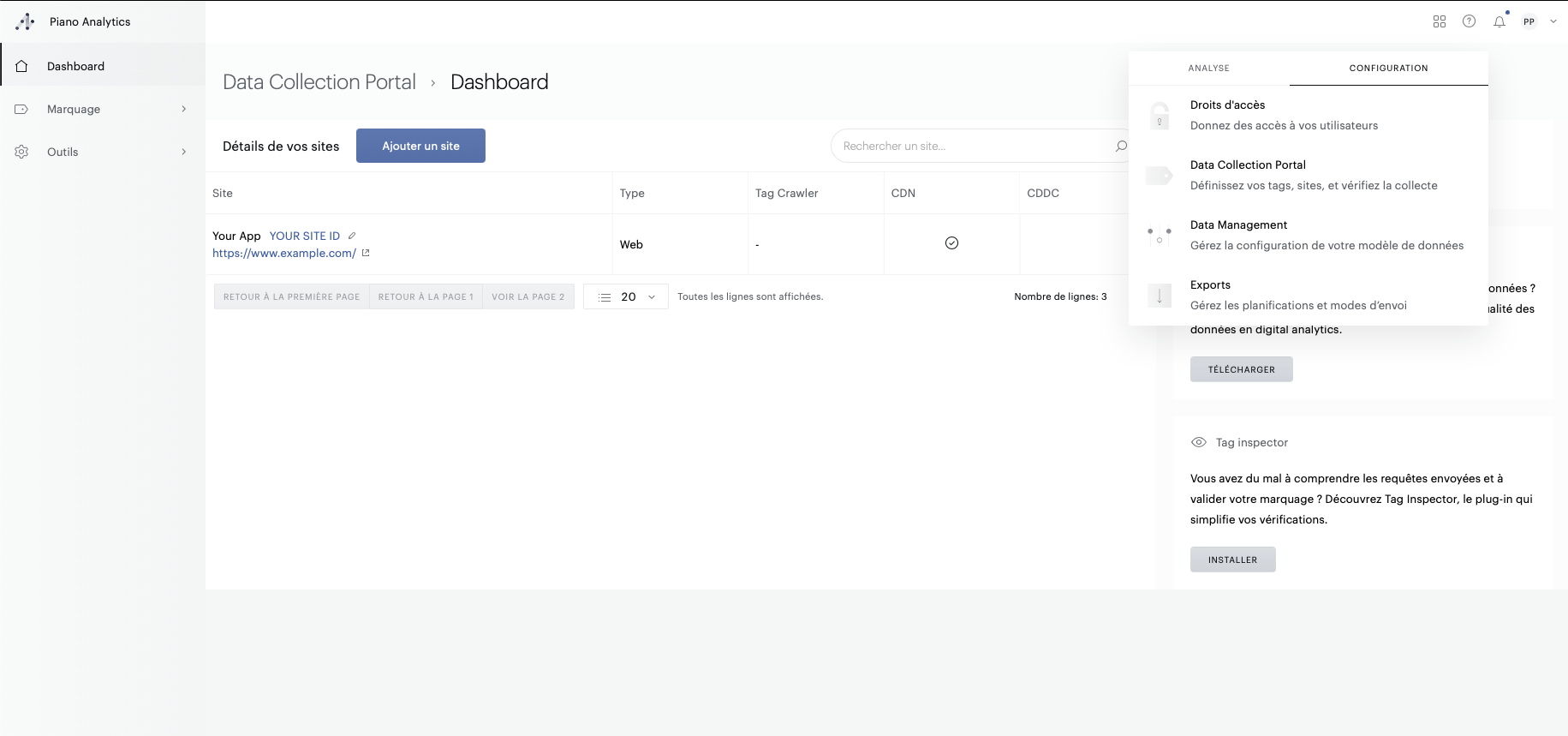Click the PP user avatar
The width and height of the screenshot is (1568, 736).
(x=1529, y=21)
